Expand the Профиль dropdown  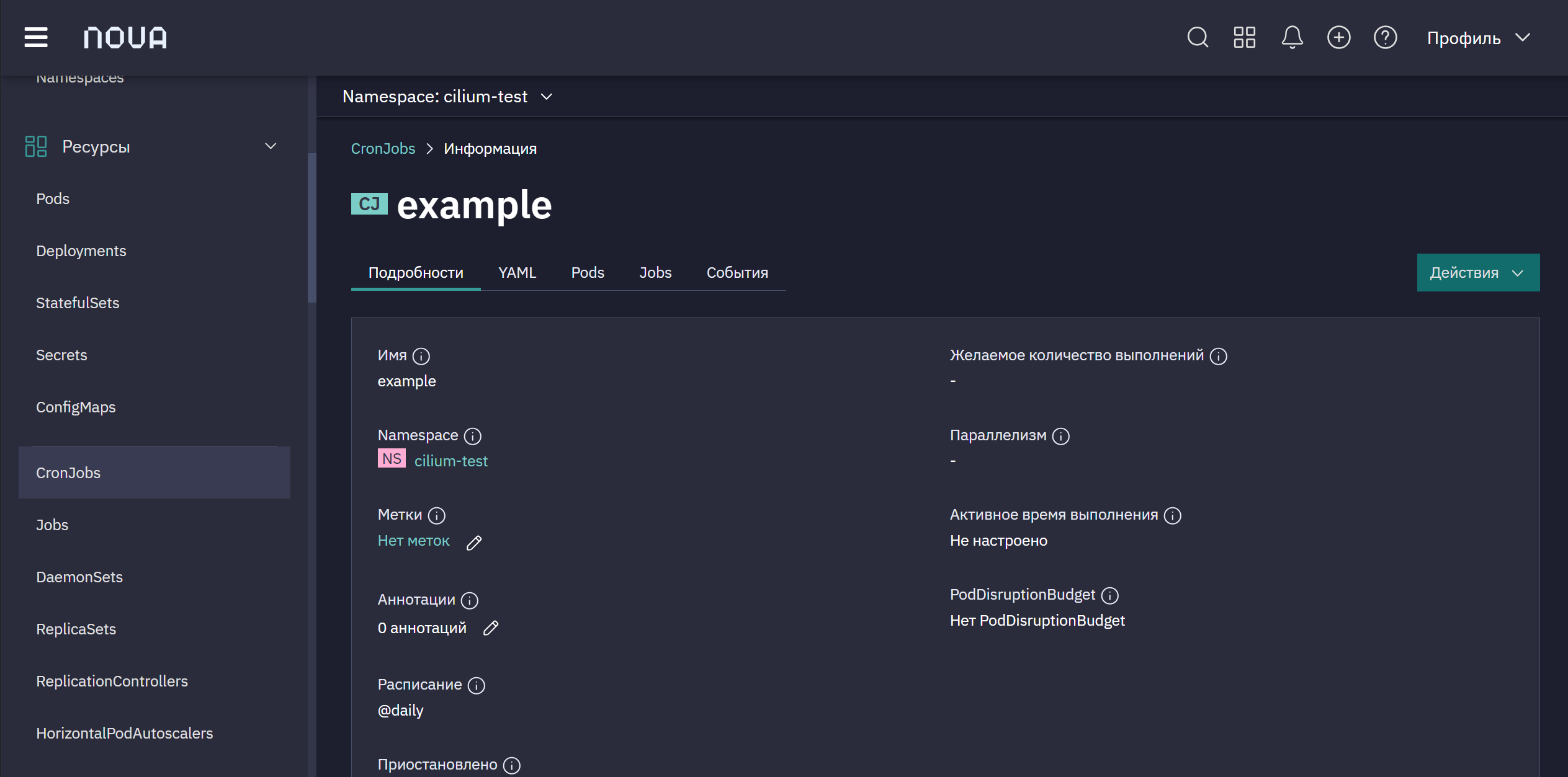1479,38
